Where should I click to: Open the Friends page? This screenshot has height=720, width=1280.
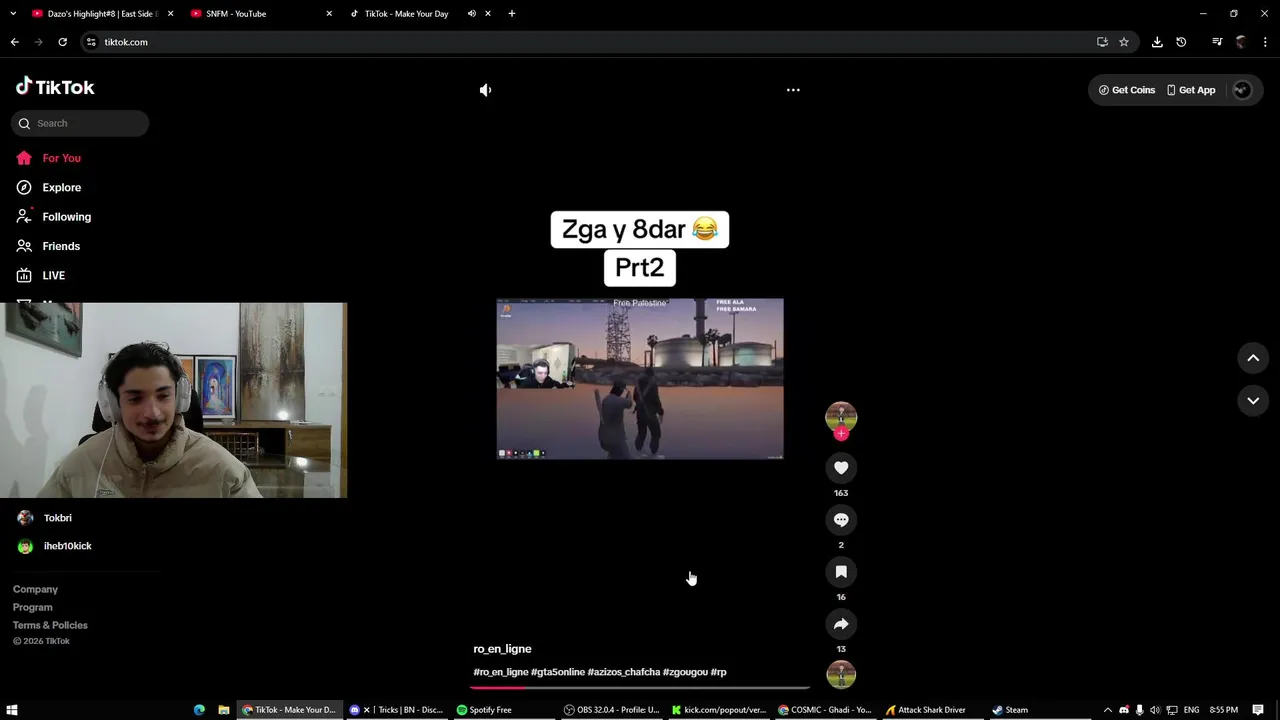coord(48,246)
